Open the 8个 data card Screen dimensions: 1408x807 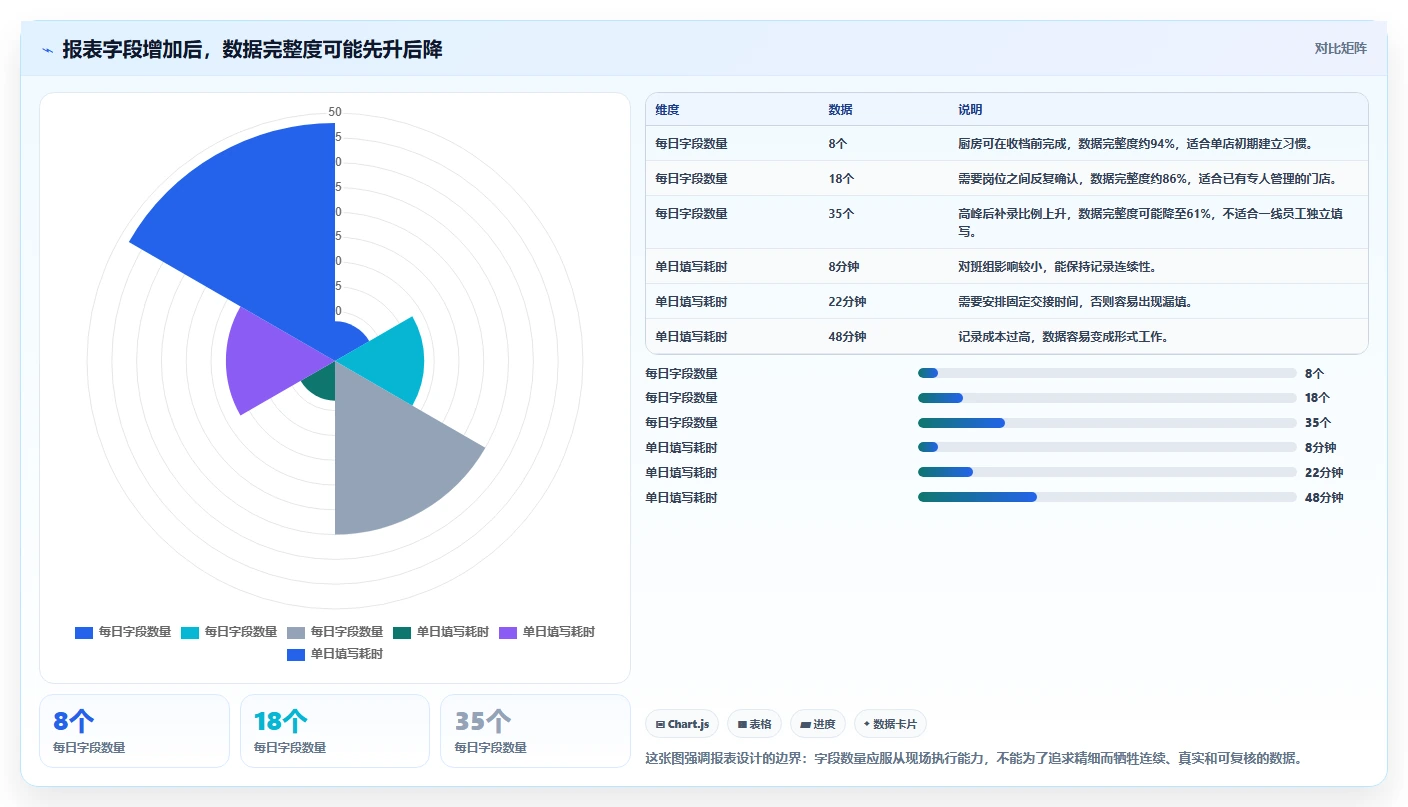point(134,731)
